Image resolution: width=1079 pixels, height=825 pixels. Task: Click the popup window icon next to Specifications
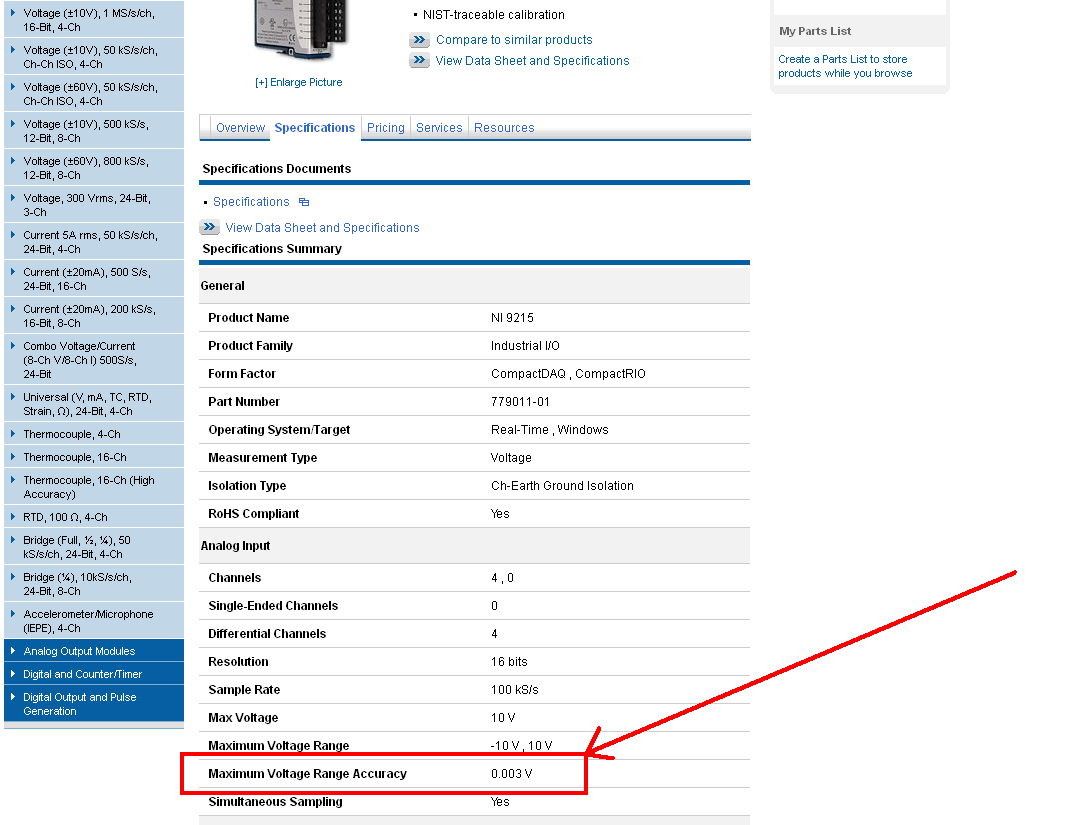click(304, 202)
